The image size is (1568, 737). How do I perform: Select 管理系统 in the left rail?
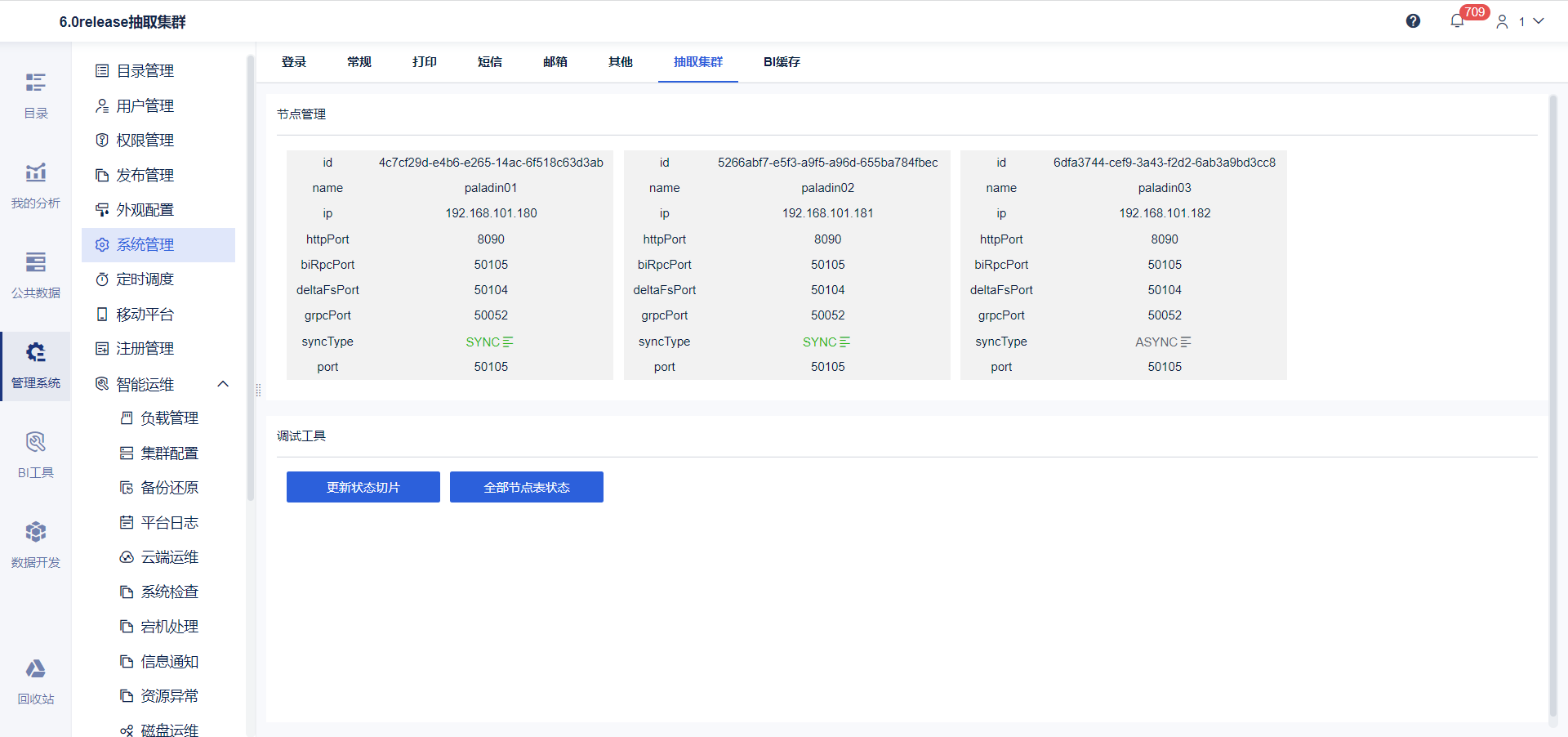[x=35, y=365]
